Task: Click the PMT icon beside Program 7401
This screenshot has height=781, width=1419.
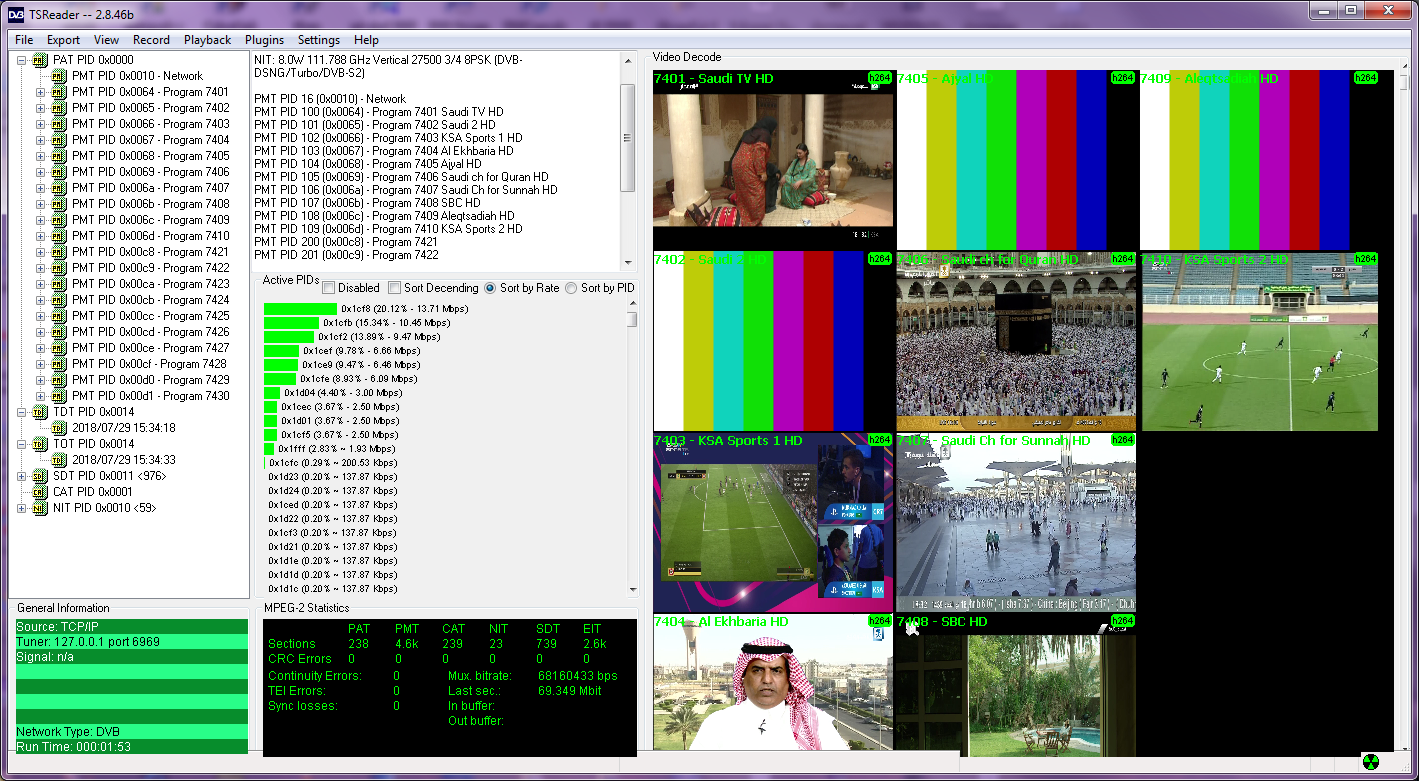Action: (x=59, y=92)
